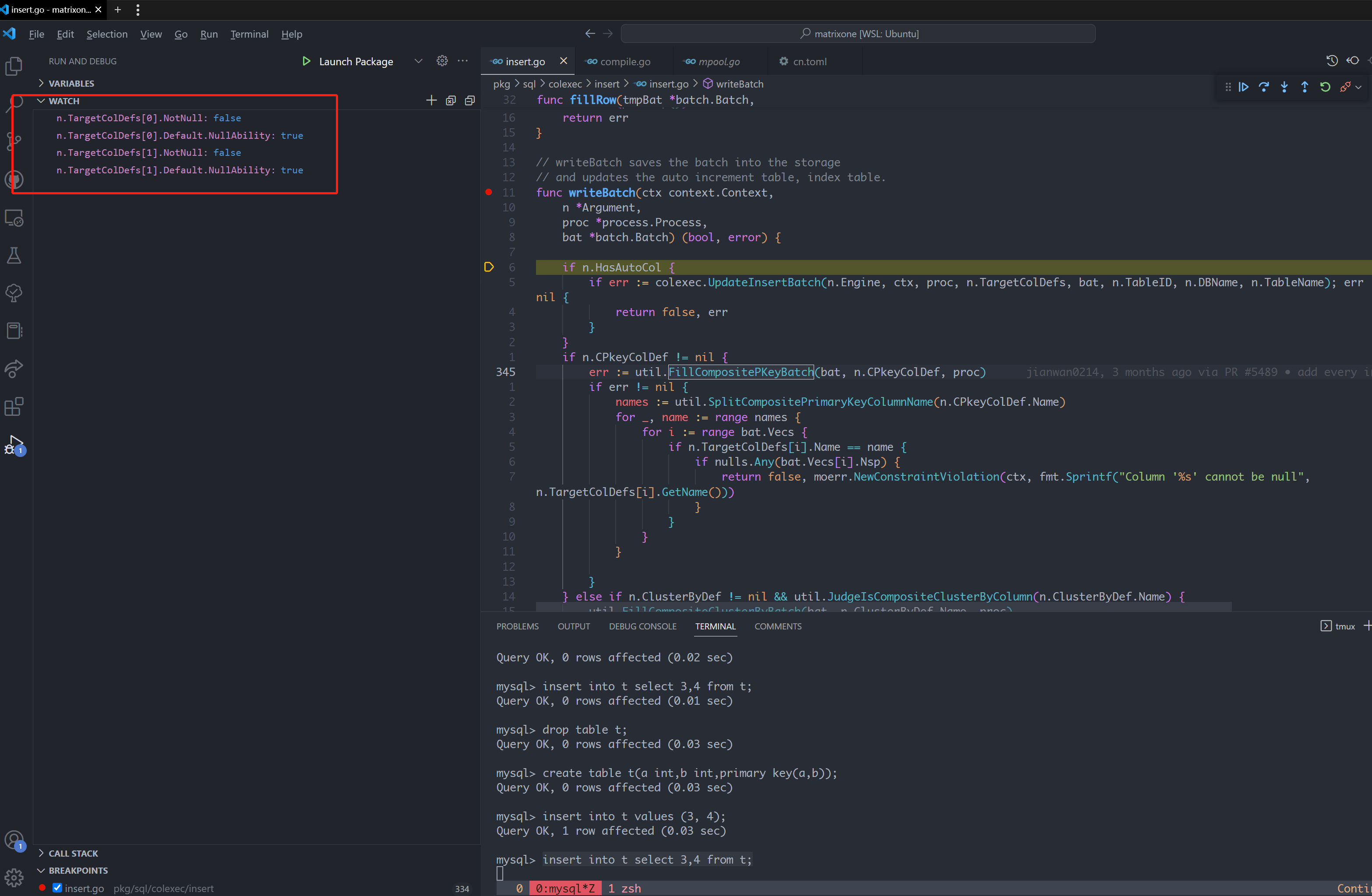Open the disconnect options dropdown arrow
The width and height of the screenshot is (1372, 896).
[x=1359, y=88]
